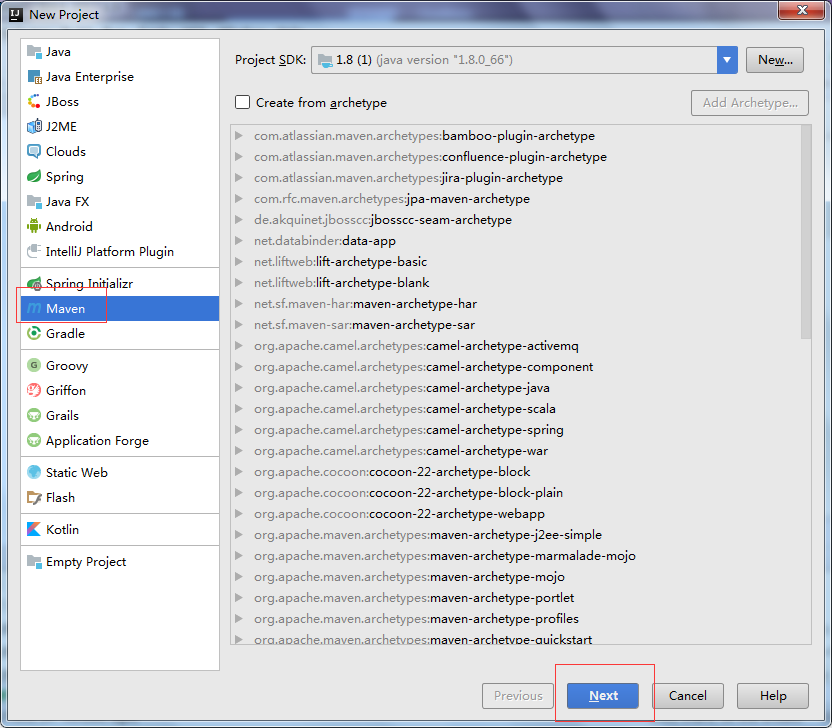This screenshot has width=832, height=728.
Task: Select camel-archetype-scala entry
Action: (405, 409)
